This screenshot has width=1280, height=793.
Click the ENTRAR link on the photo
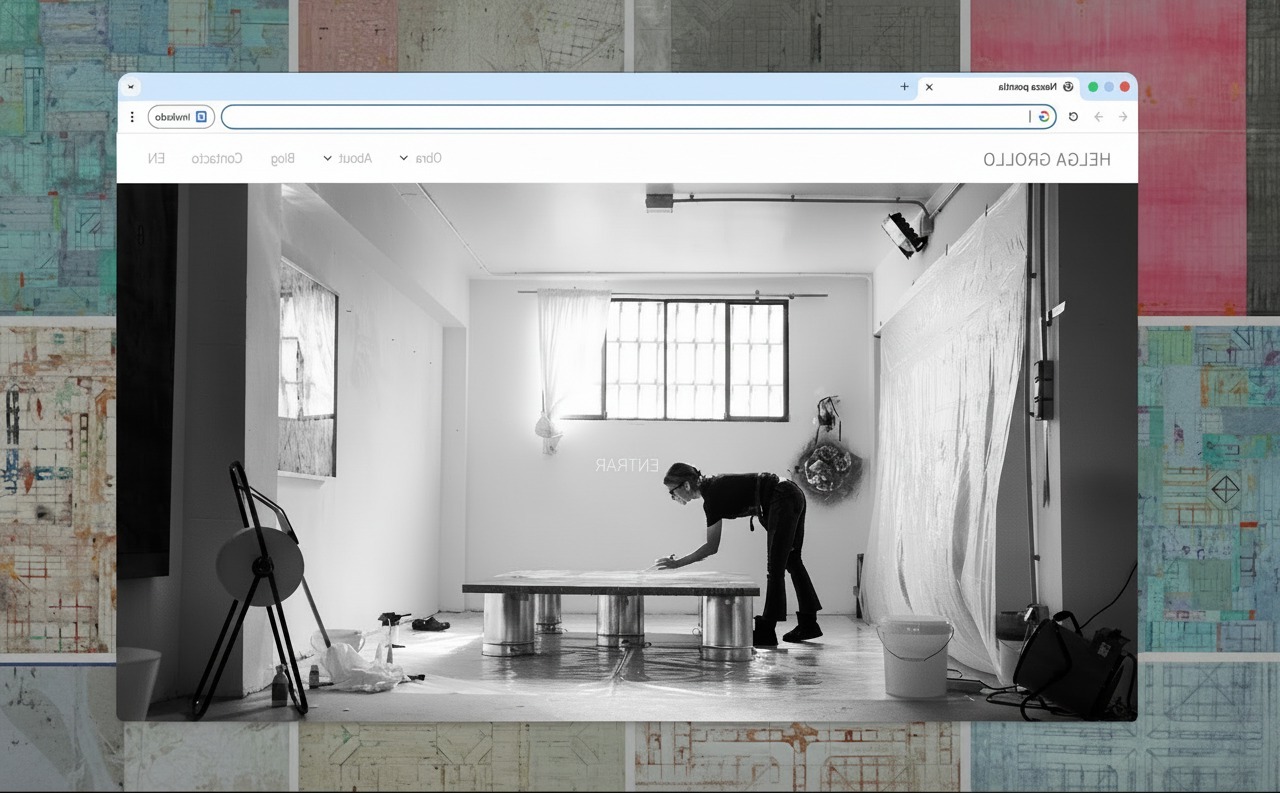pos(627,465)
